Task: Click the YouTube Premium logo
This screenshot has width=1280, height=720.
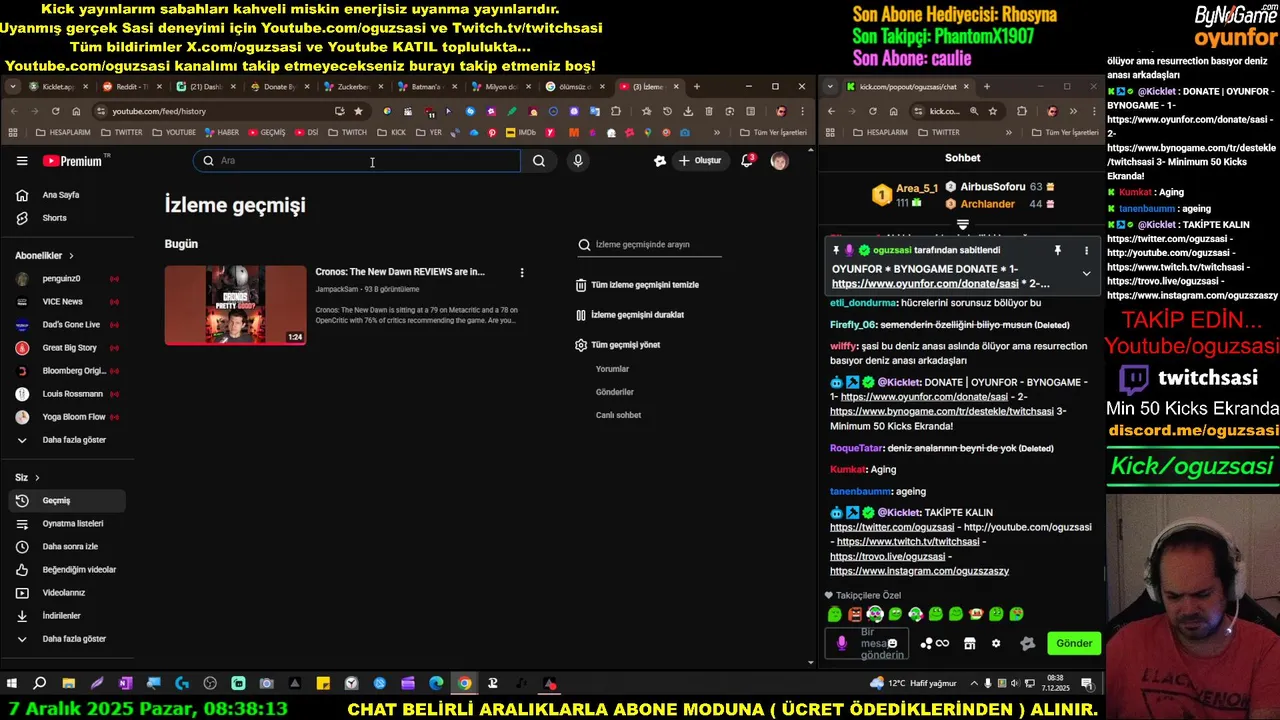Action: [x=73, y=161]
